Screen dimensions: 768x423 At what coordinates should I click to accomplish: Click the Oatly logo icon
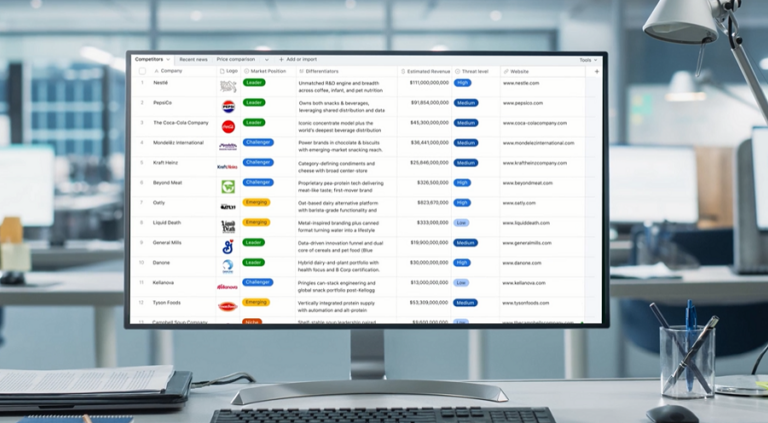click(x=228, y=207)
